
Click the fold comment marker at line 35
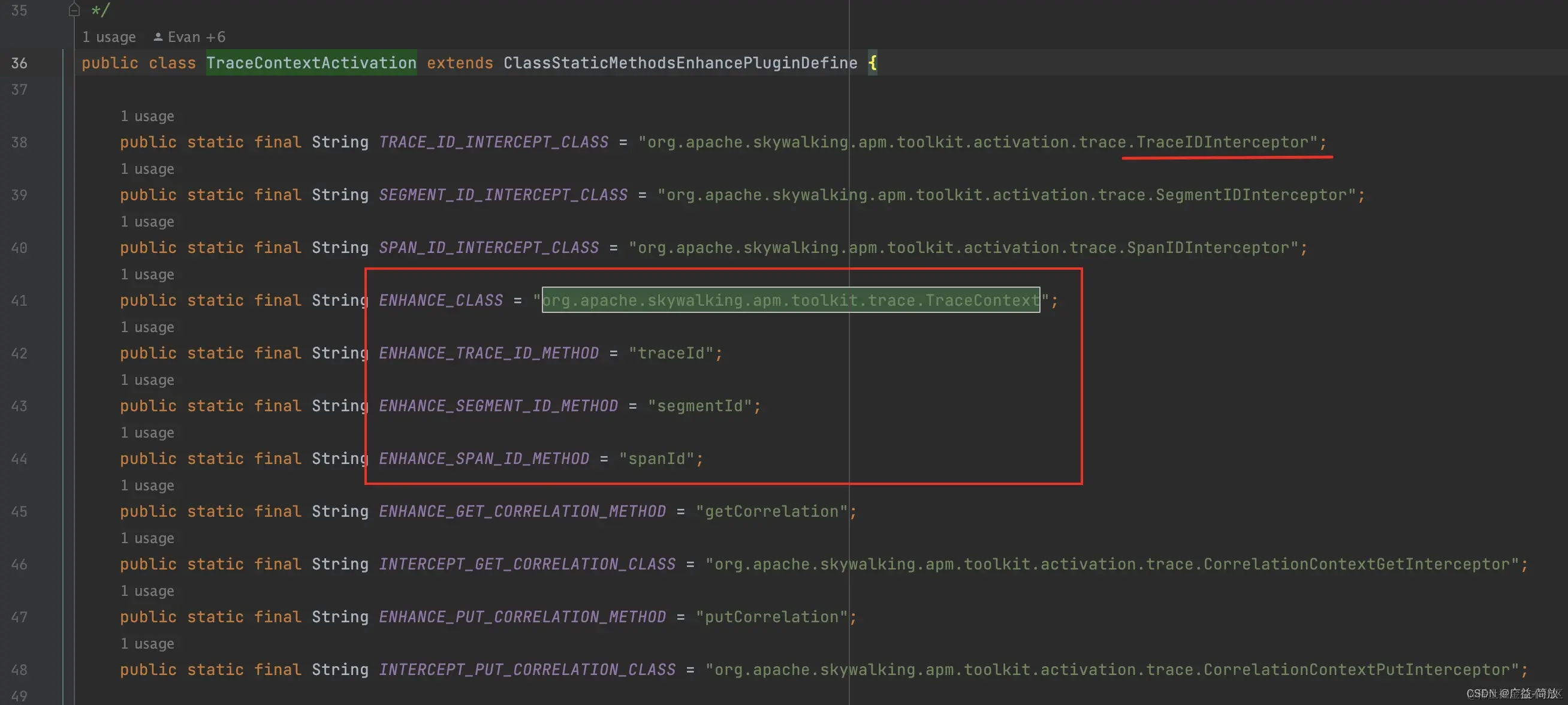pyautogui.click(x=74, y=10)
